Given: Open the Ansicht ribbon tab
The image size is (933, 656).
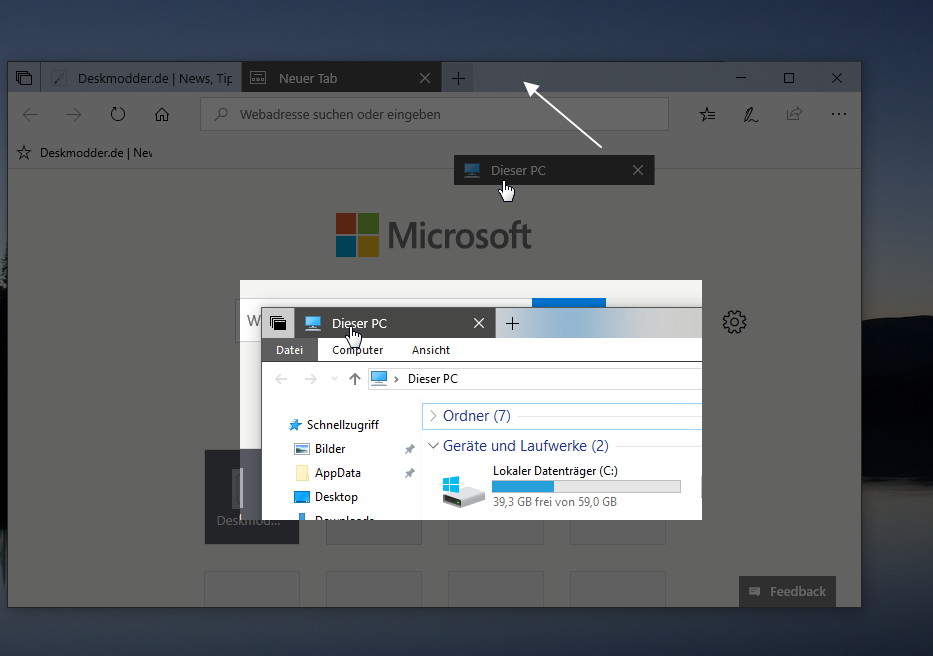Looking at the screenshot, I should 431,350.
